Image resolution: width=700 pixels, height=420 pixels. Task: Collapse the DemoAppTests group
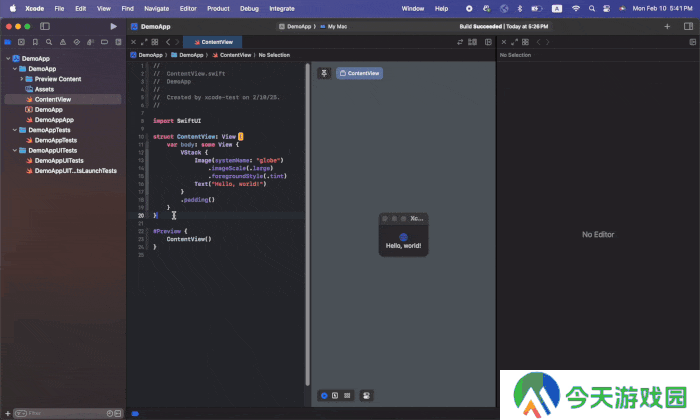click(15, 130)
